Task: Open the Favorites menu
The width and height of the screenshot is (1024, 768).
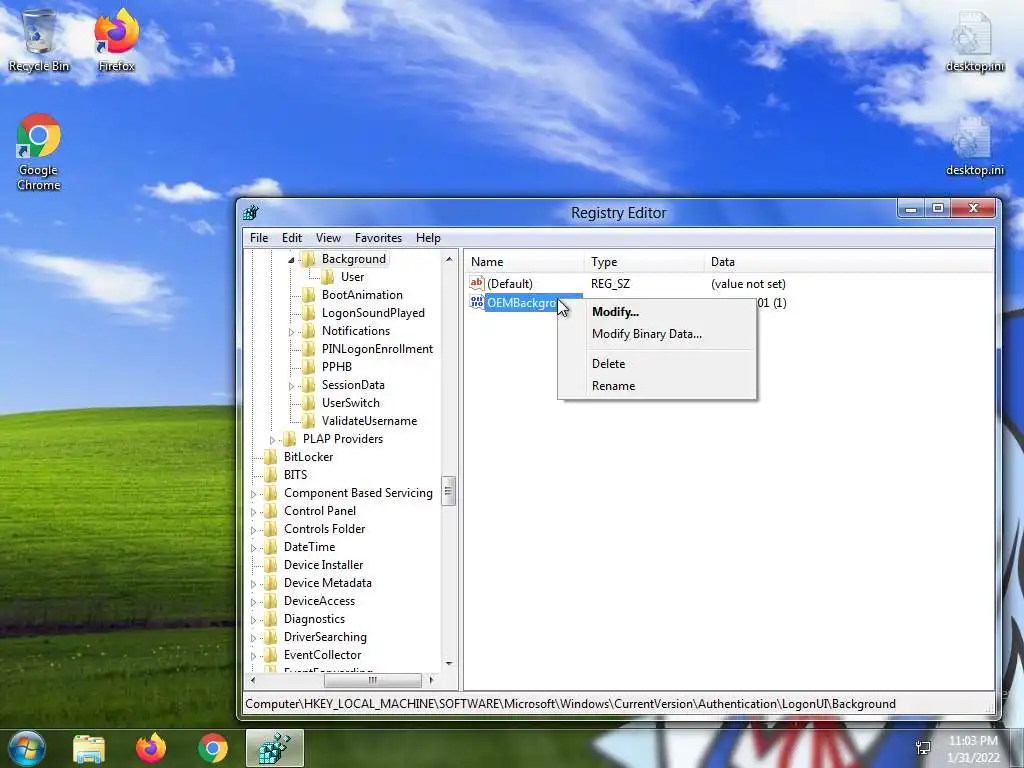Action: [x=378, y=238]
